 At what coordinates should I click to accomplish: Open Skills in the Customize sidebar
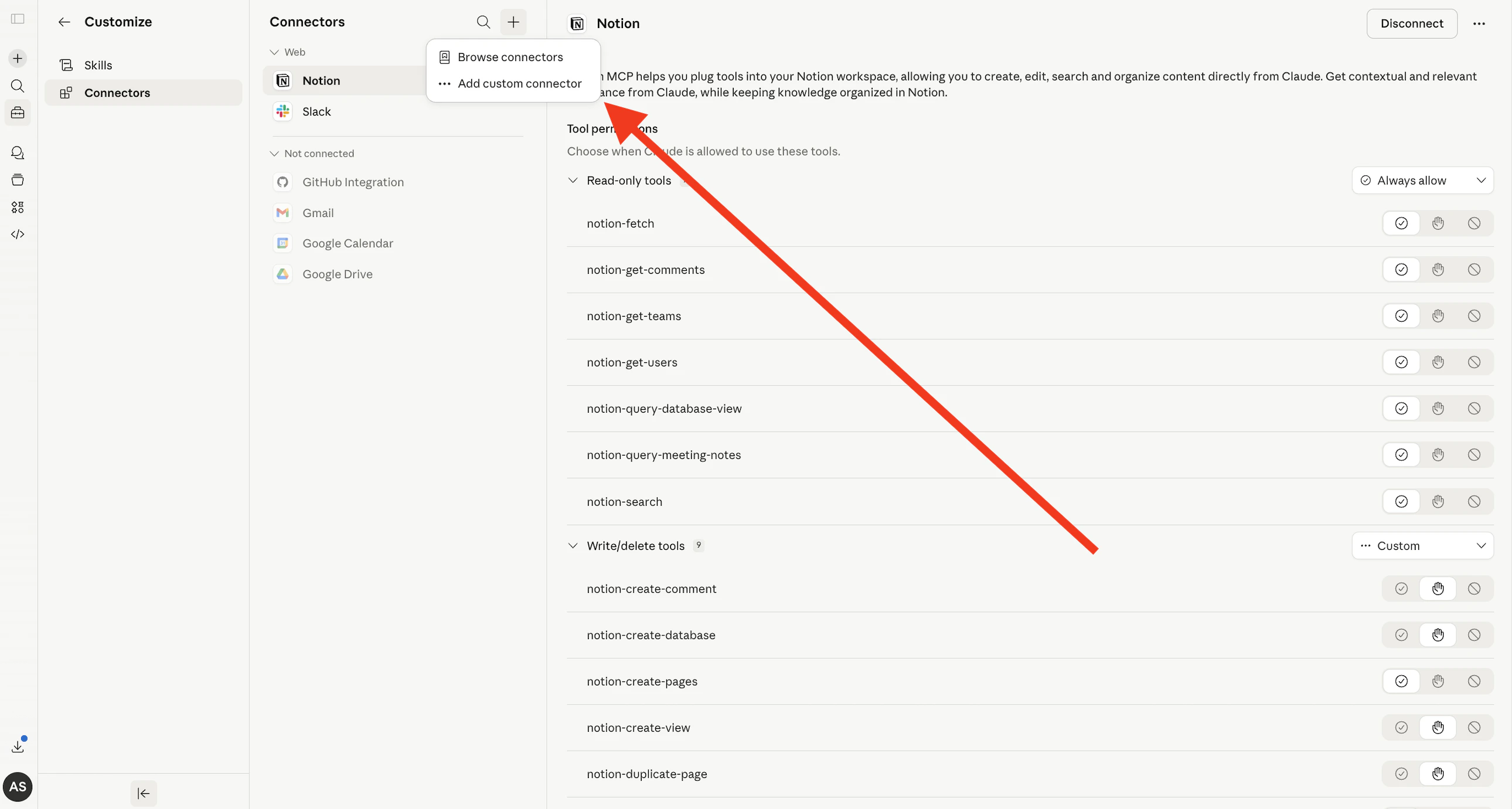pyautogui.click(x=98, y=65)
